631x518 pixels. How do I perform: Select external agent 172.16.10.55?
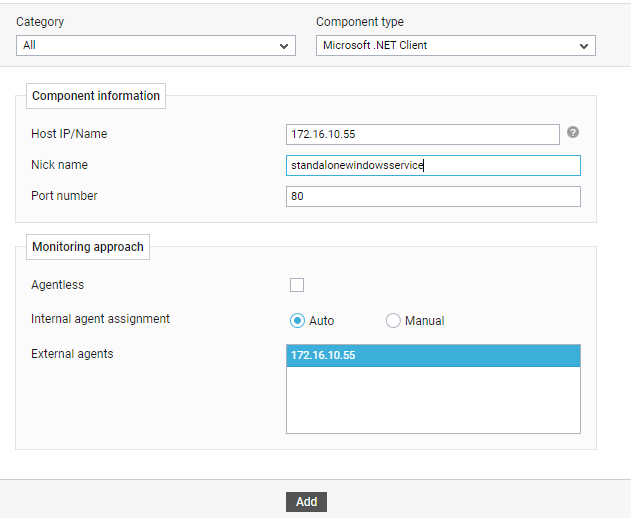(x=433, y=355)
